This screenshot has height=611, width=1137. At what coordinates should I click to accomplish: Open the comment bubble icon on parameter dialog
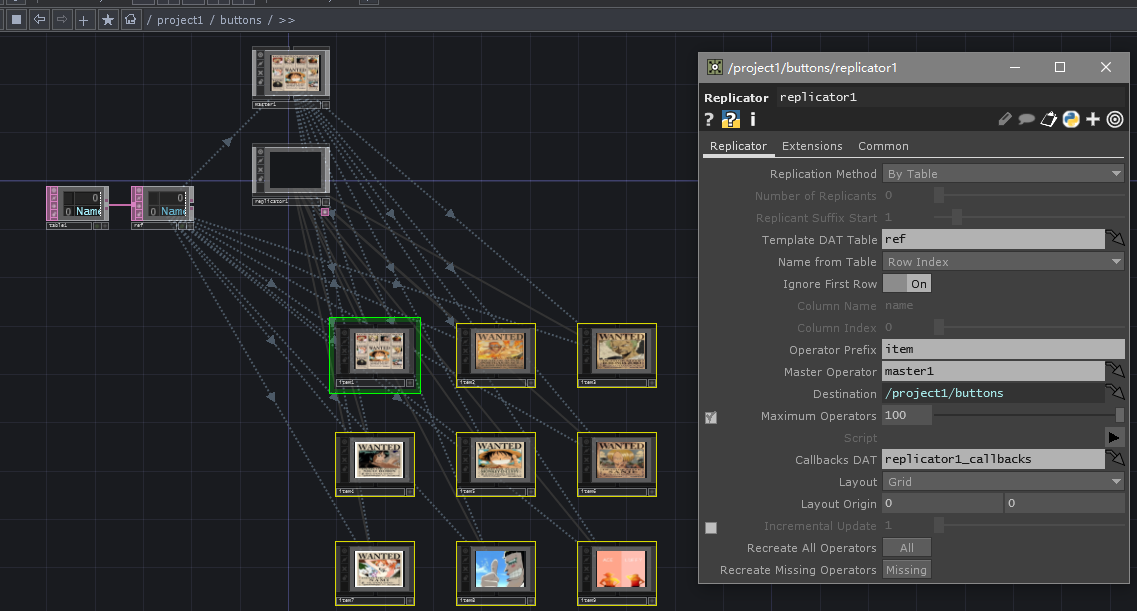(x=1027, y=119)
